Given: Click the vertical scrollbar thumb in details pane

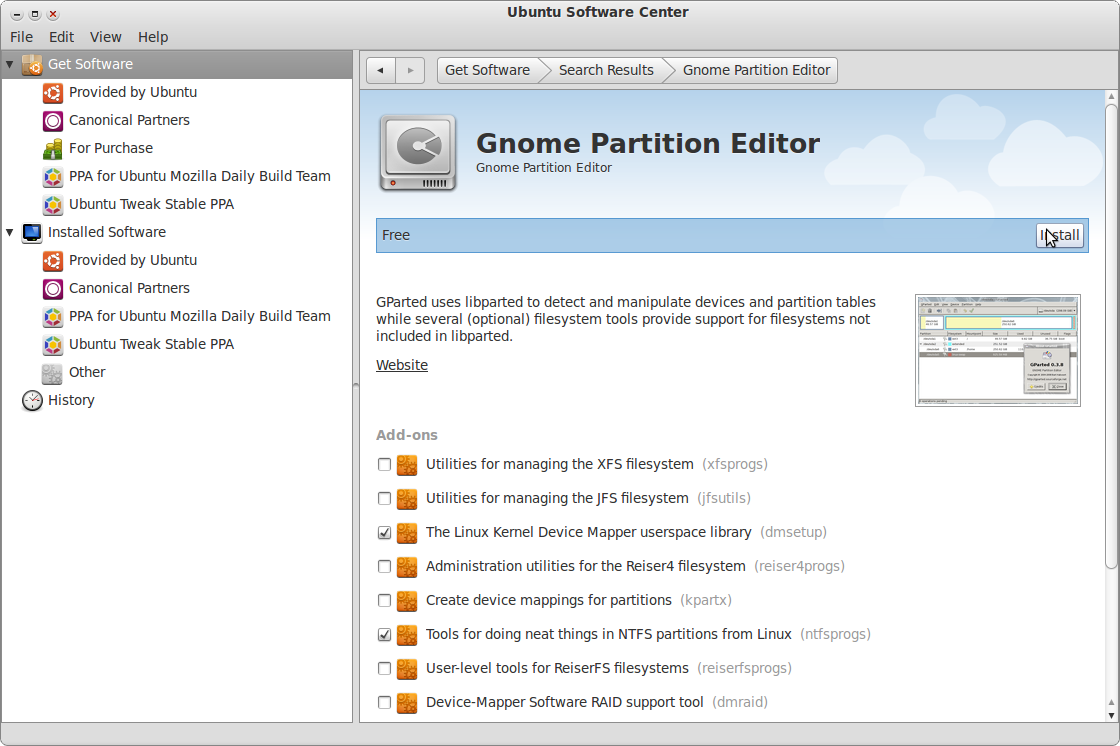Looking at the screenshot, I should [x=1111, y=336].
